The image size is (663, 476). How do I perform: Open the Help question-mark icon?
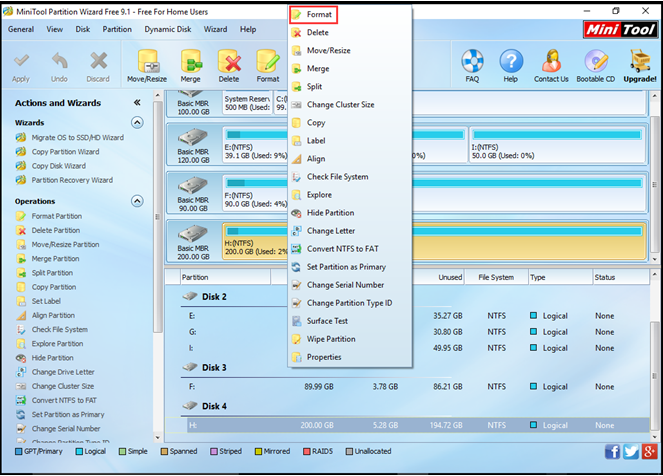point(511,66)
